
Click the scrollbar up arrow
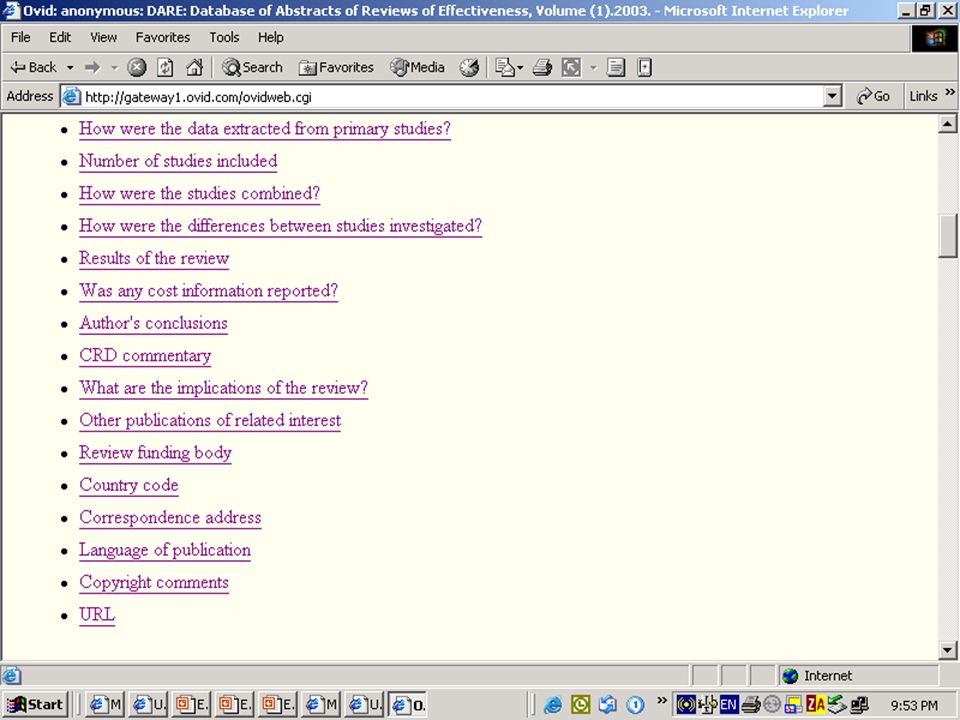point(947,124)
